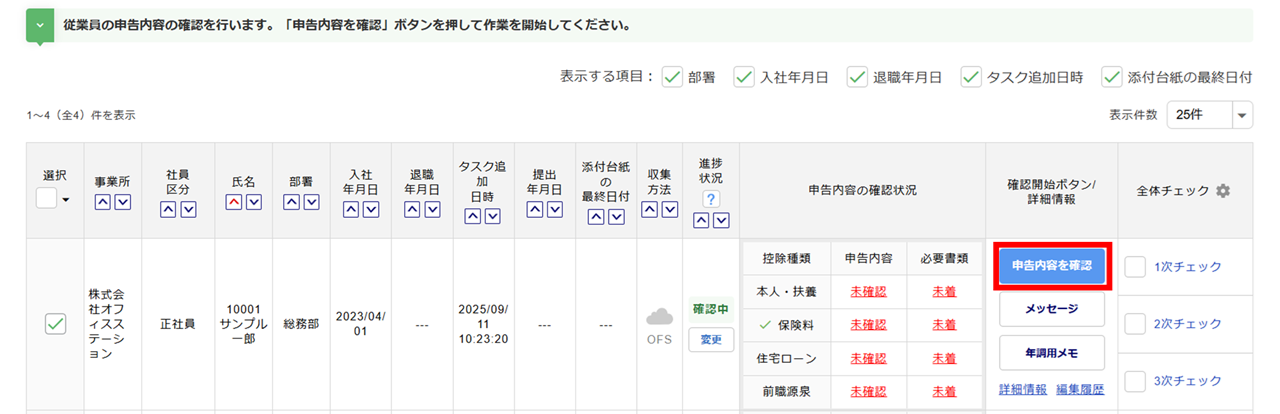
Task: Toggle the 退職年月日 display checkbox
Action: (857, 77)
